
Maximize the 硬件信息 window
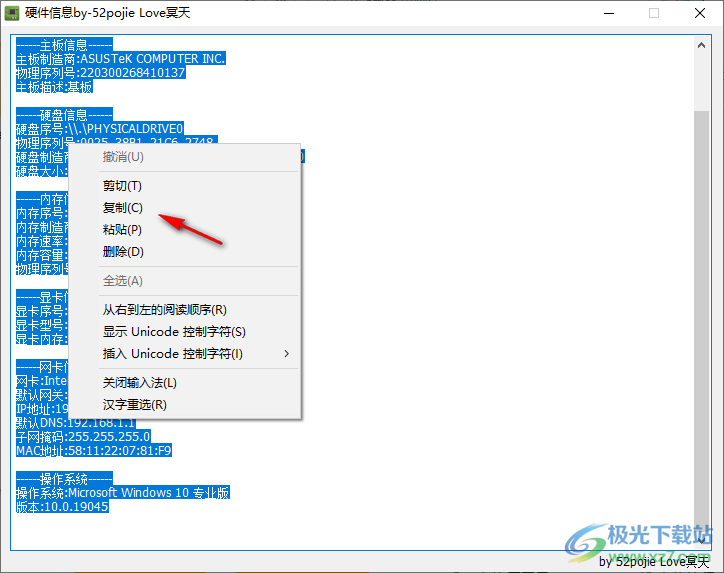(x=654, y=13)
